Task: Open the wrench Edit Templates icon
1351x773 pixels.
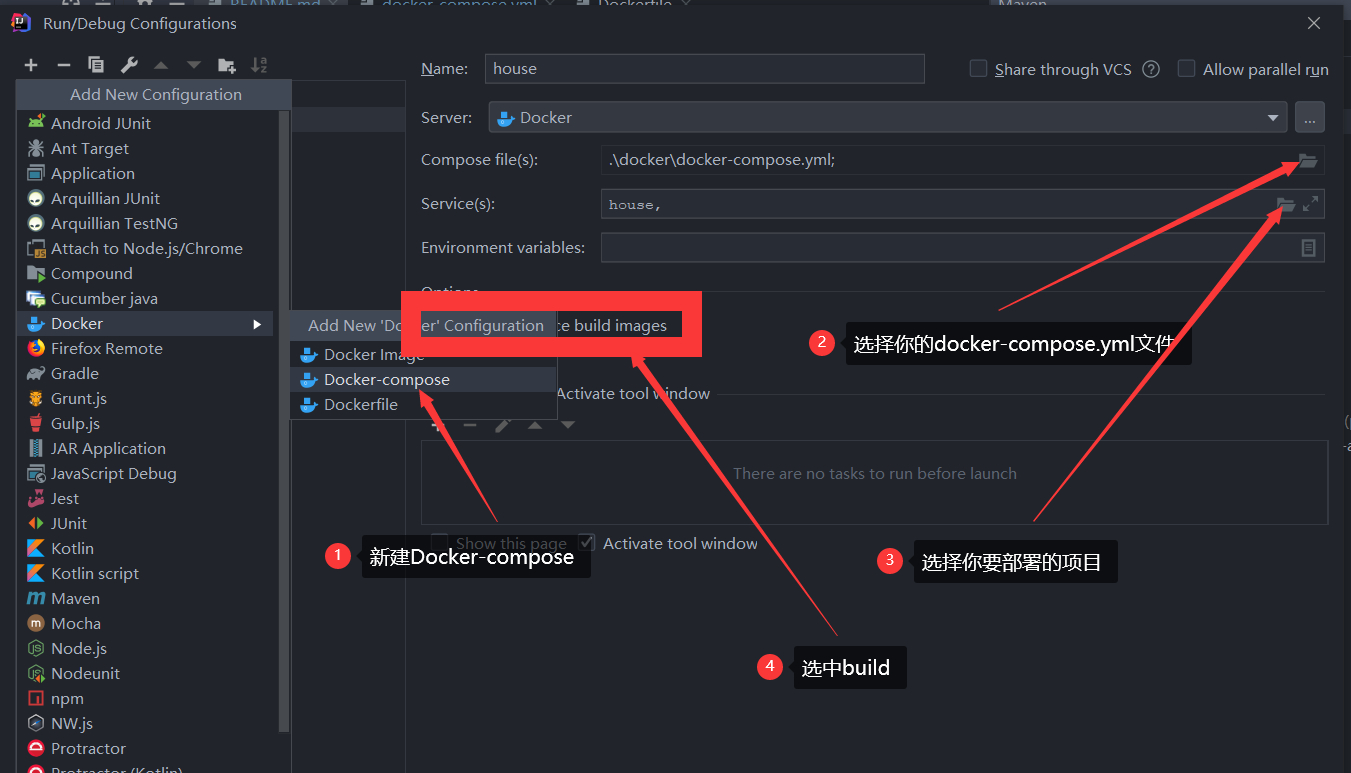Action: pos(129,65)
